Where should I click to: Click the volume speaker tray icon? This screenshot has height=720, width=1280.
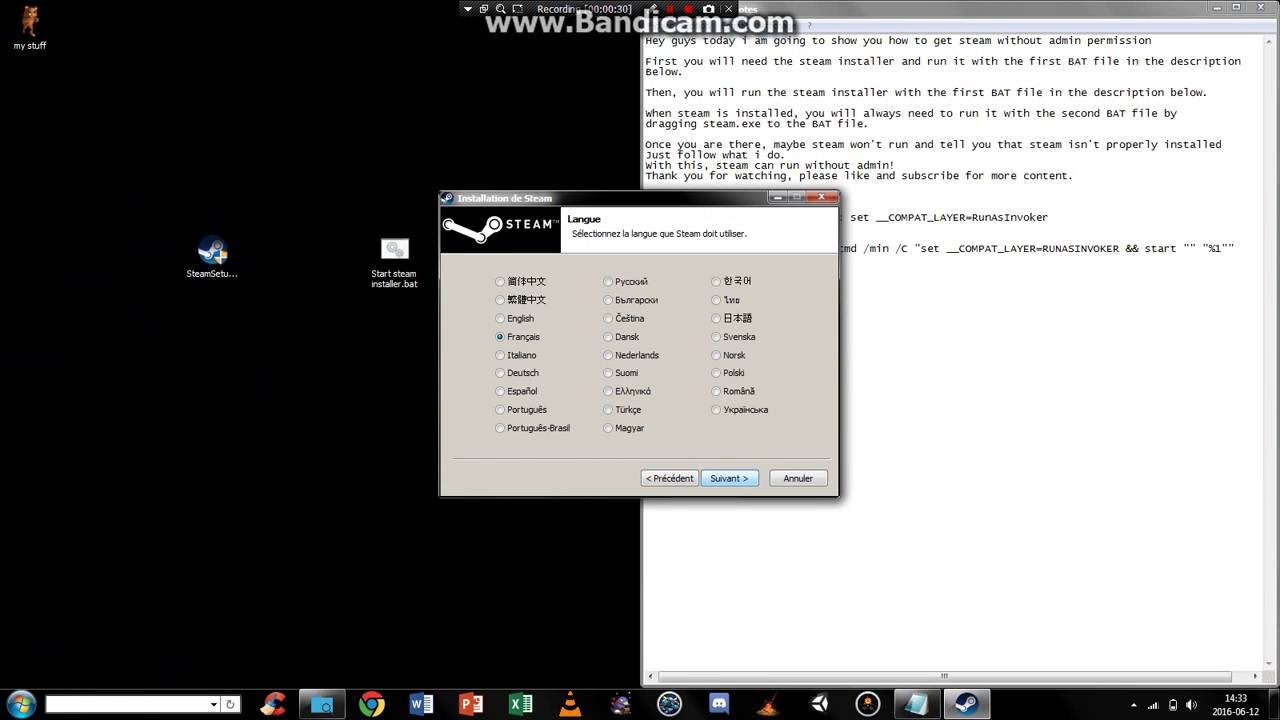pyautogui.click(x=1191, y=704)
